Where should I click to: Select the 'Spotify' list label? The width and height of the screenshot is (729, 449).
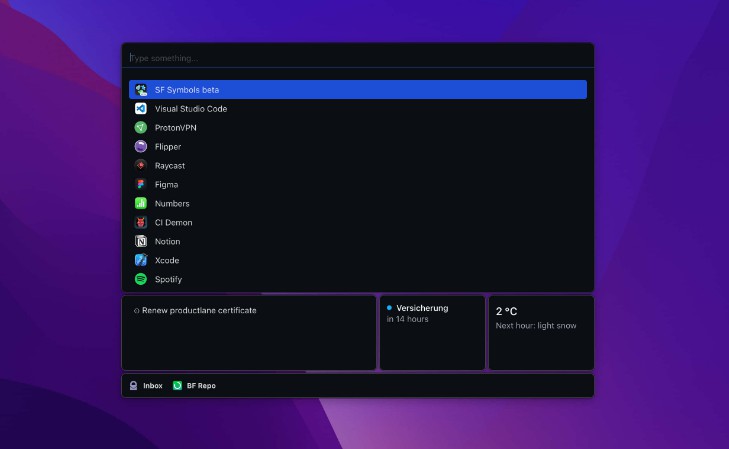tap(168, 279)
